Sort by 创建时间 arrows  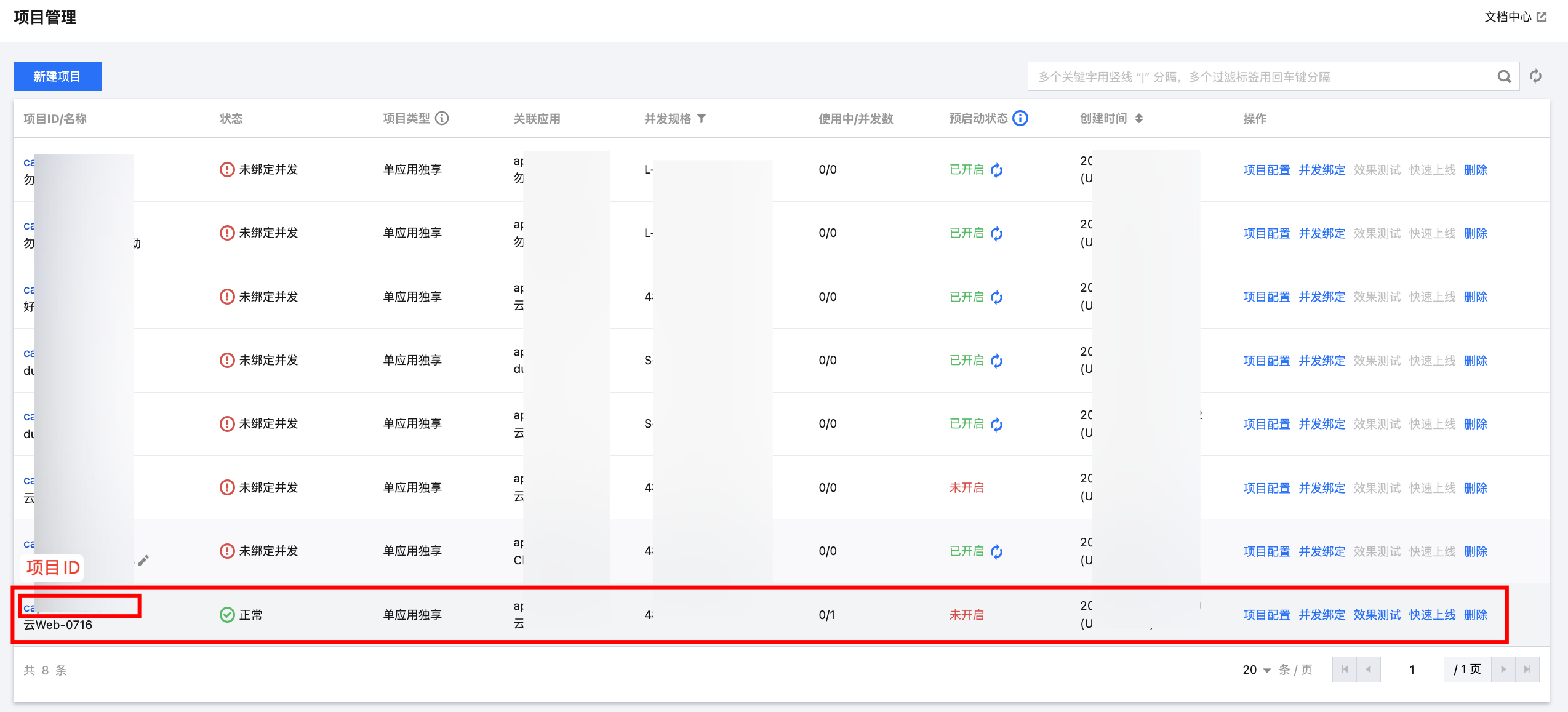point(1139,119)
